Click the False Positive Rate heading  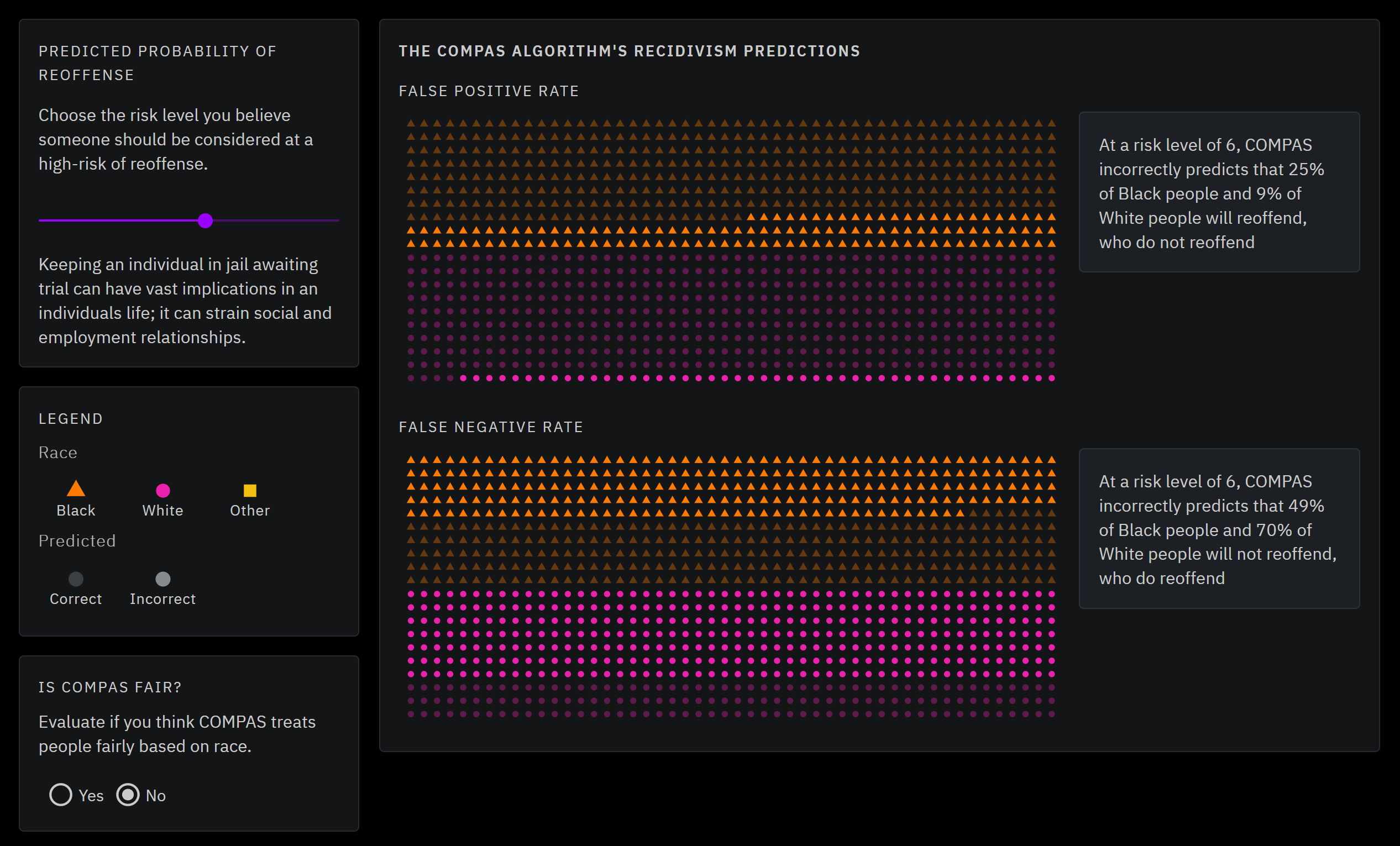point(488,91)
